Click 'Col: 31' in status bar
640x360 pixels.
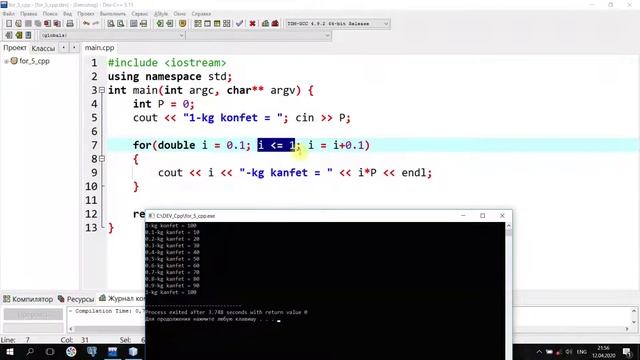(75, 340)
